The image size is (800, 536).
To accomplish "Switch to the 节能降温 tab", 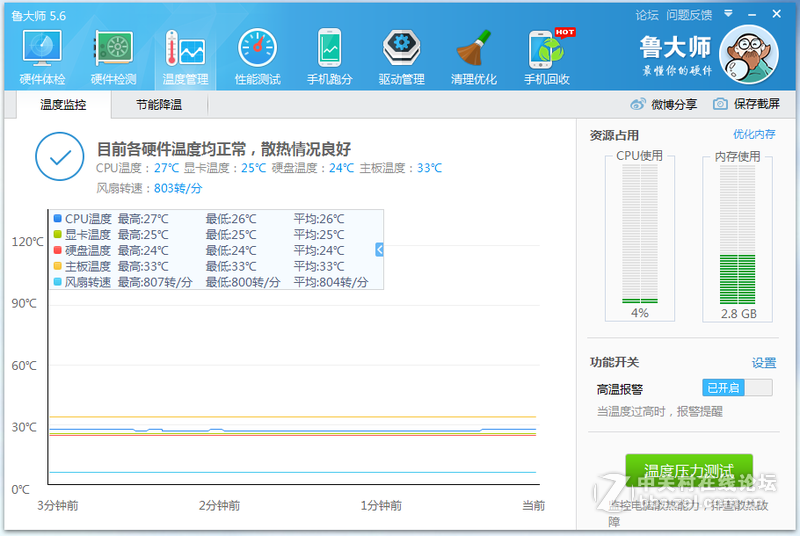I will pyautogui.click(x=159, y=105).
